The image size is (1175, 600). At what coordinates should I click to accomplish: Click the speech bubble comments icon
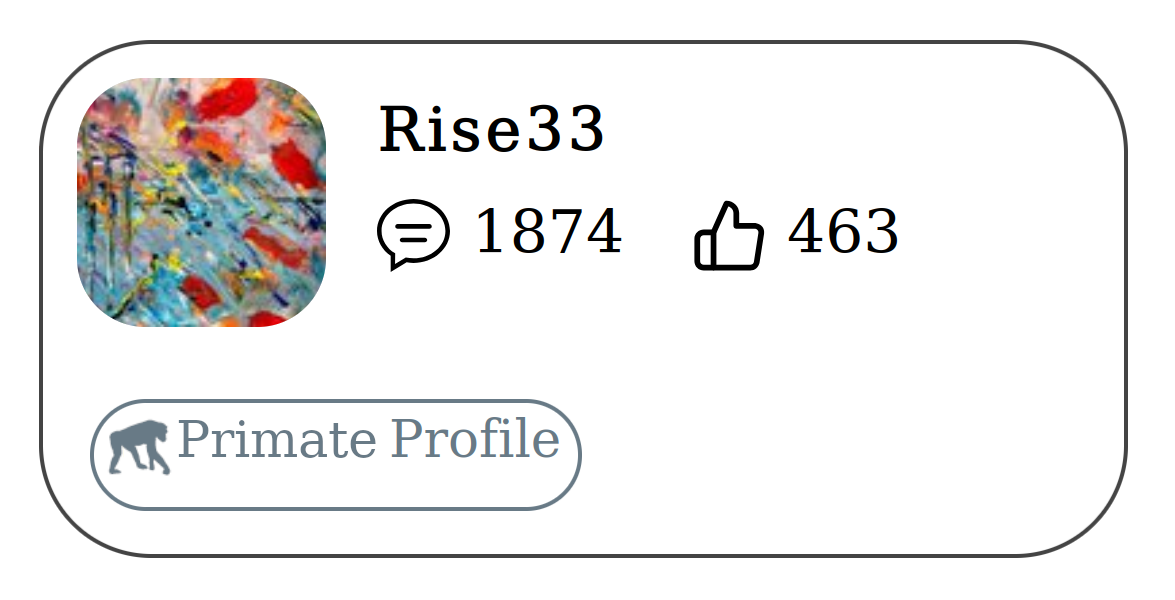pyautogui.click(x=412, y=234)
